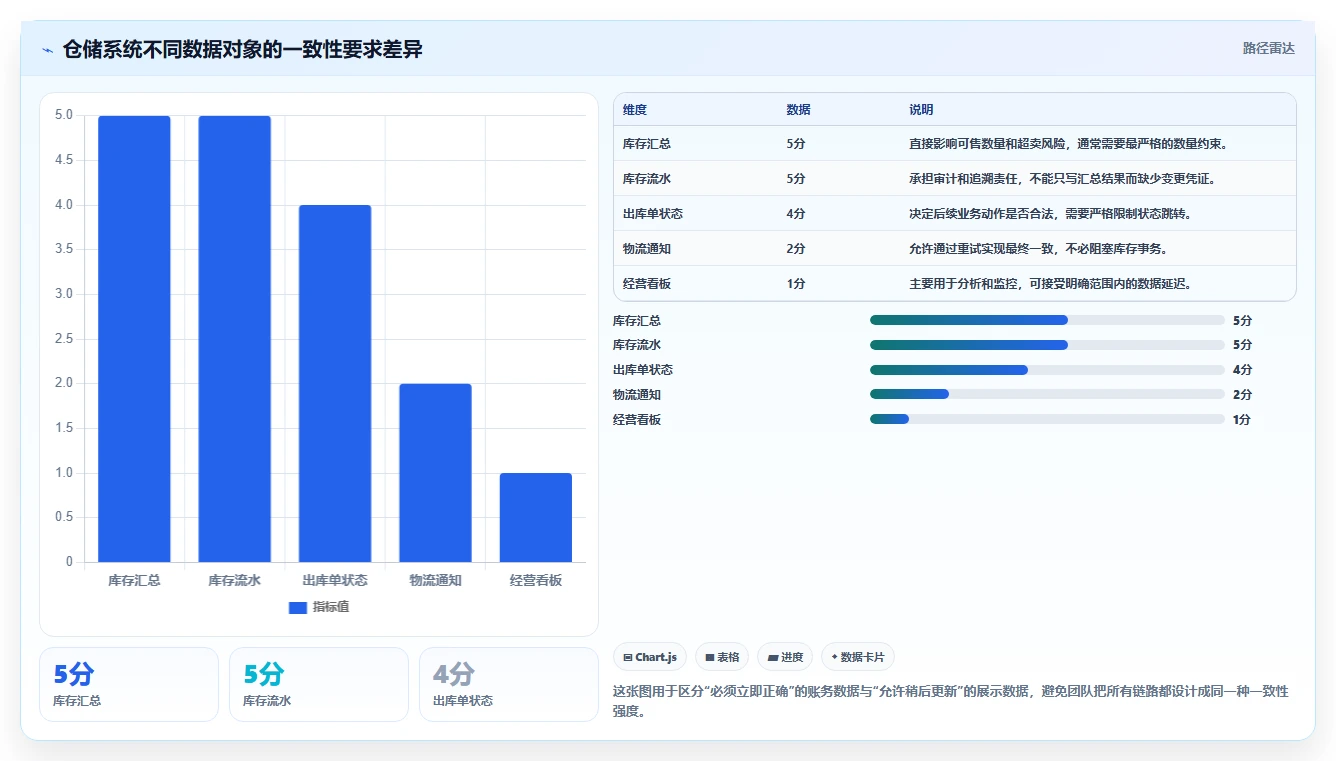Click the 物流通知 progress bar

pyautogui.click(x=1047, y=395)
